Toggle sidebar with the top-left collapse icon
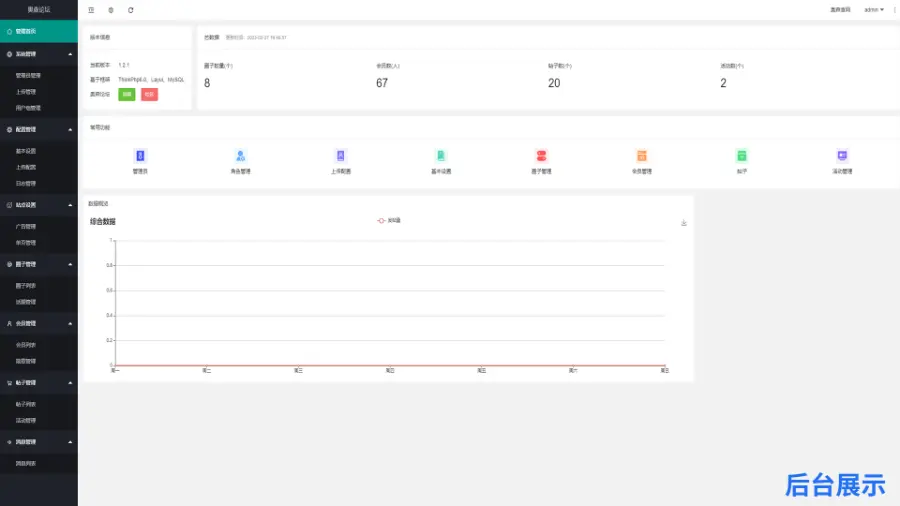This screenshot has height=506, width=900. [x=92, y=10]
